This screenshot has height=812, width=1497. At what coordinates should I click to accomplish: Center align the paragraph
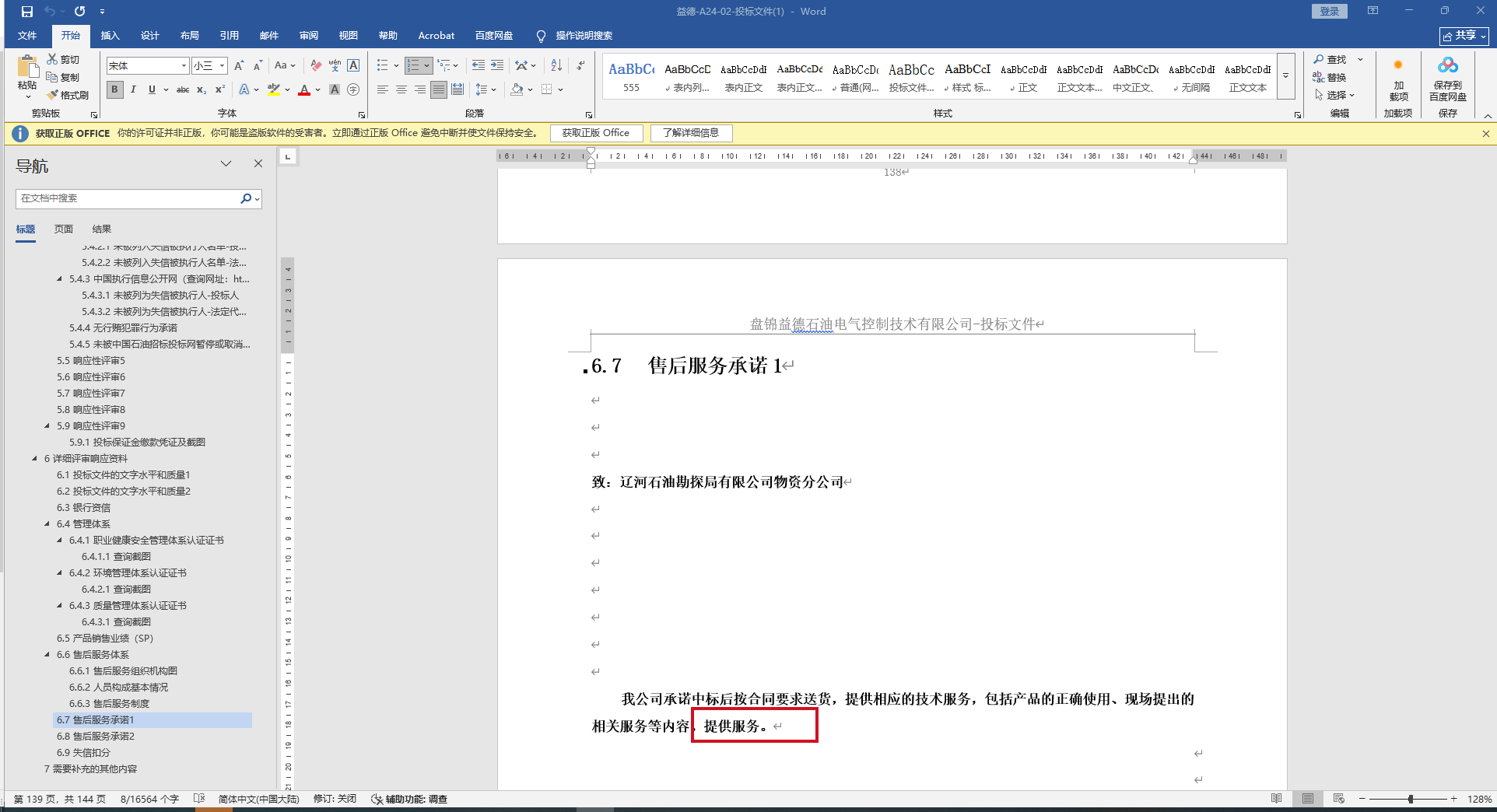[x=401, y=89]
